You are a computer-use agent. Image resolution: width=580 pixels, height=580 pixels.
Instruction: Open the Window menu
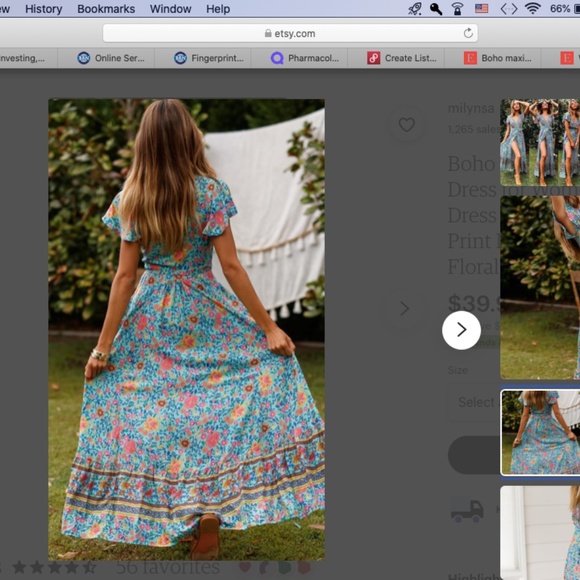click(x=171, y=9)
